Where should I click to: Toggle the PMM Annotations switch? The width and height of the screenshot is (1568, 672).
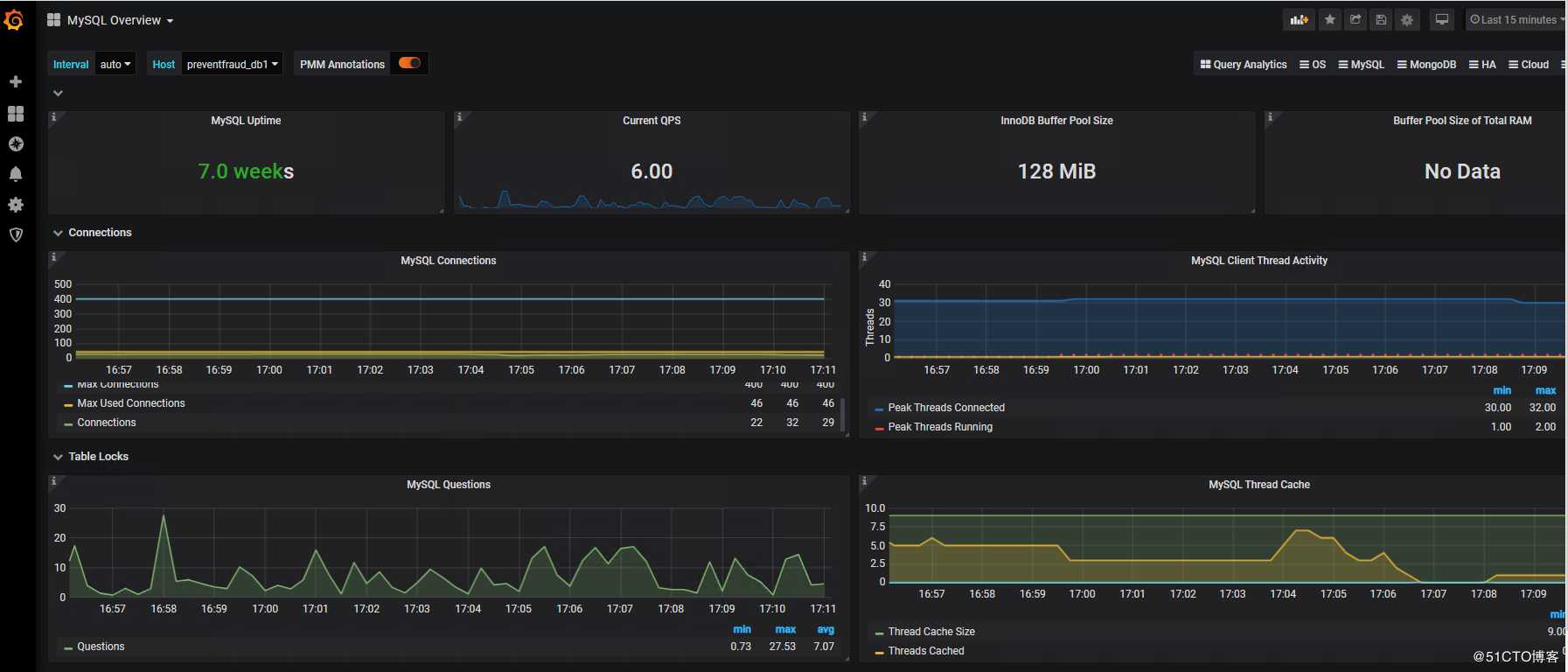click(409, 63)
